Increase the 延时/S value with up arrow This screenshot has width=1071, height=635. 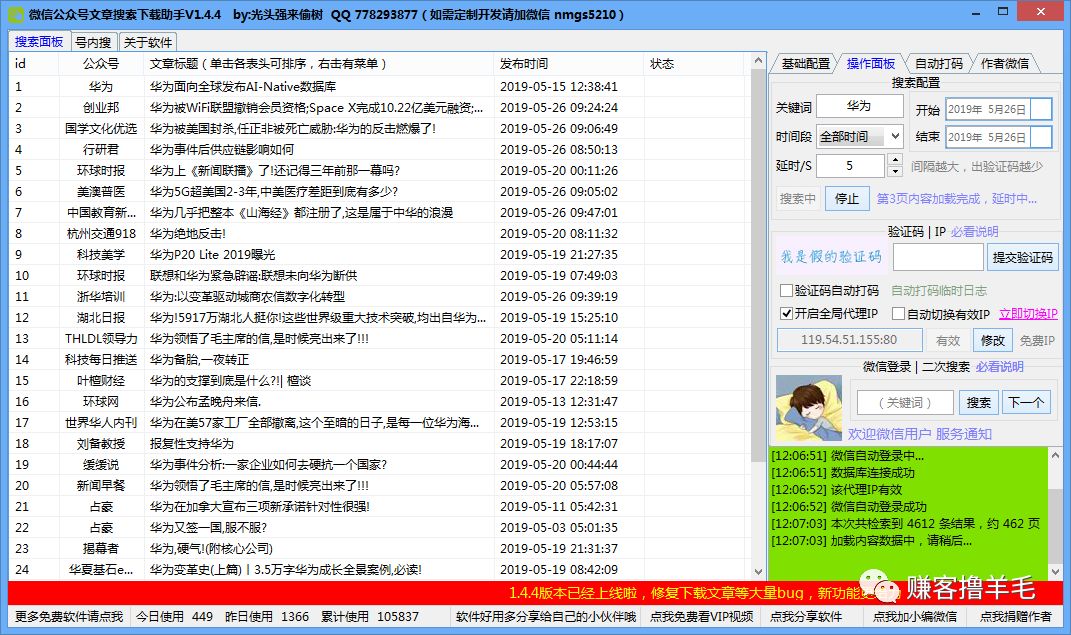(895, 160)
